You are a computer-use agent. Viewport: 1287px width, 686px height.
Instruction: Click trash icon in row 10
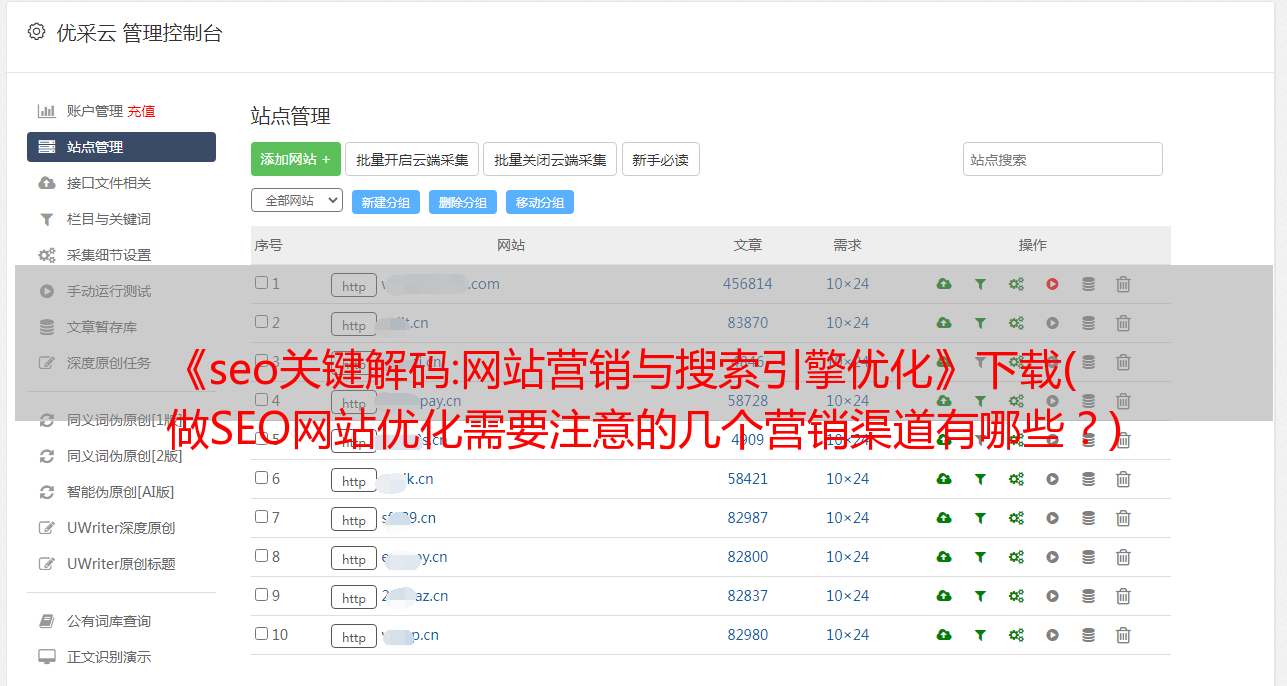[x=1123, y=635]
